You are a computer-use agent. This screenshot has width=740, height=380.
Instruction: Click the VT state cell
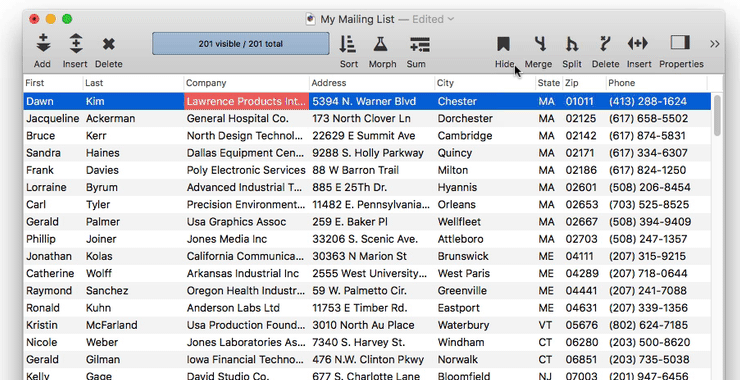(545, 325)
